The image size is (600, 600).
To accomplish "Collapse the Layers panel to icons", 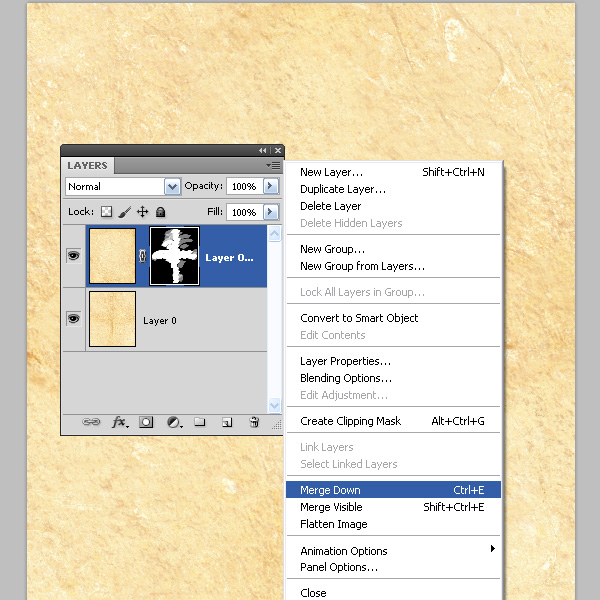I will pyautogui.click(x=262, y=150).
